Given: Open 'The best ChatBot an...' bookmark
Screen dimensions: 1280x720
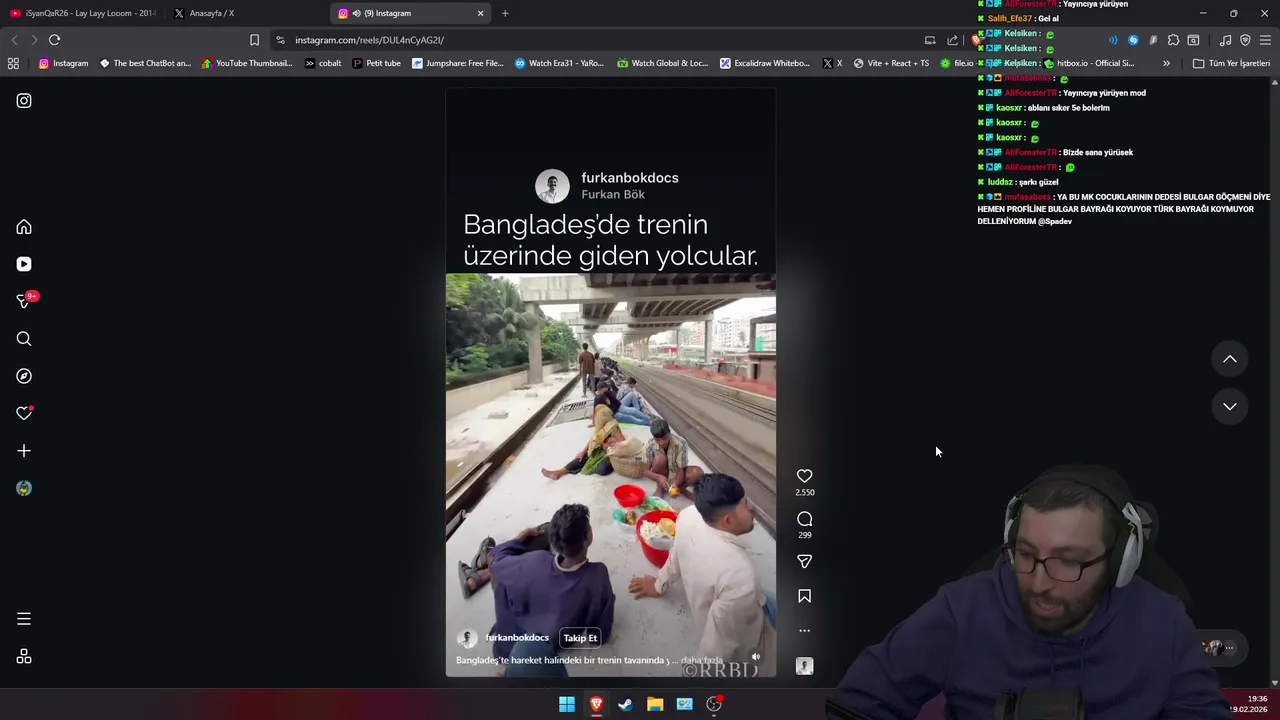Looking at the screenshot, I should tap(145, 63).
